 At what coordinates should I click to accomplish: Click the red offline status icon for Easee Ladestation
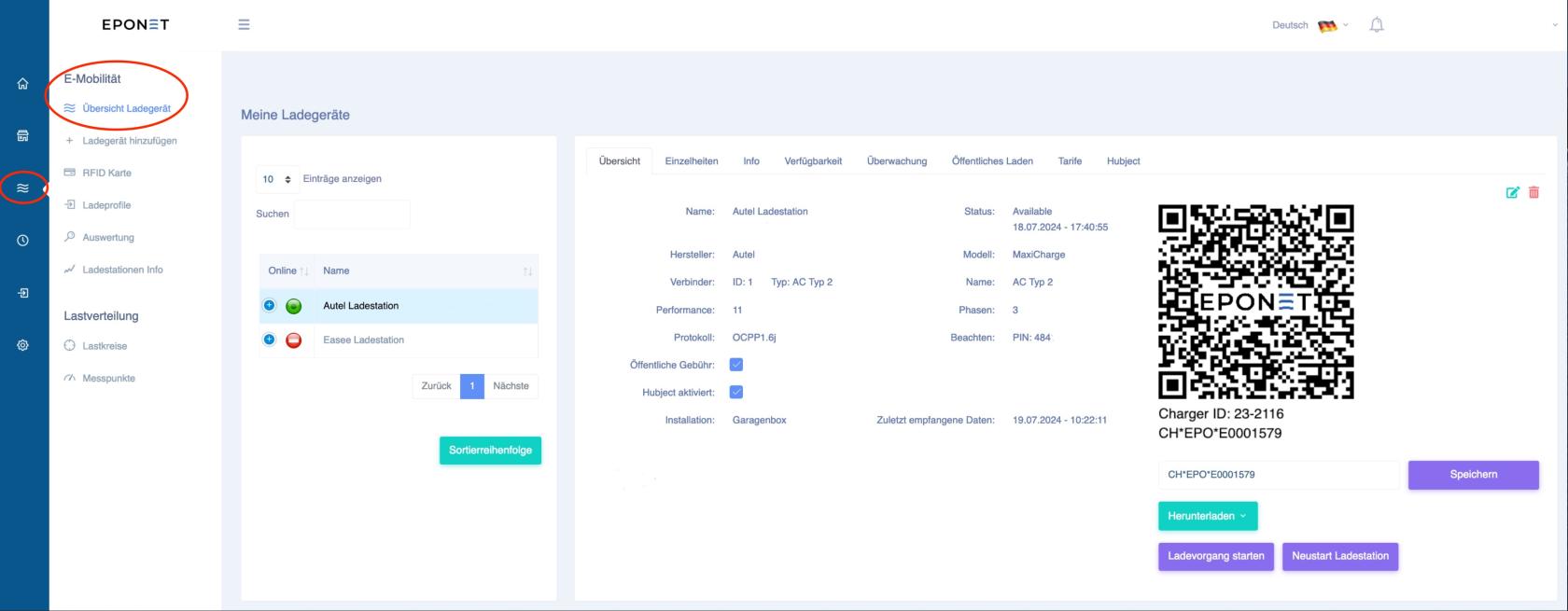click(293, 340)
